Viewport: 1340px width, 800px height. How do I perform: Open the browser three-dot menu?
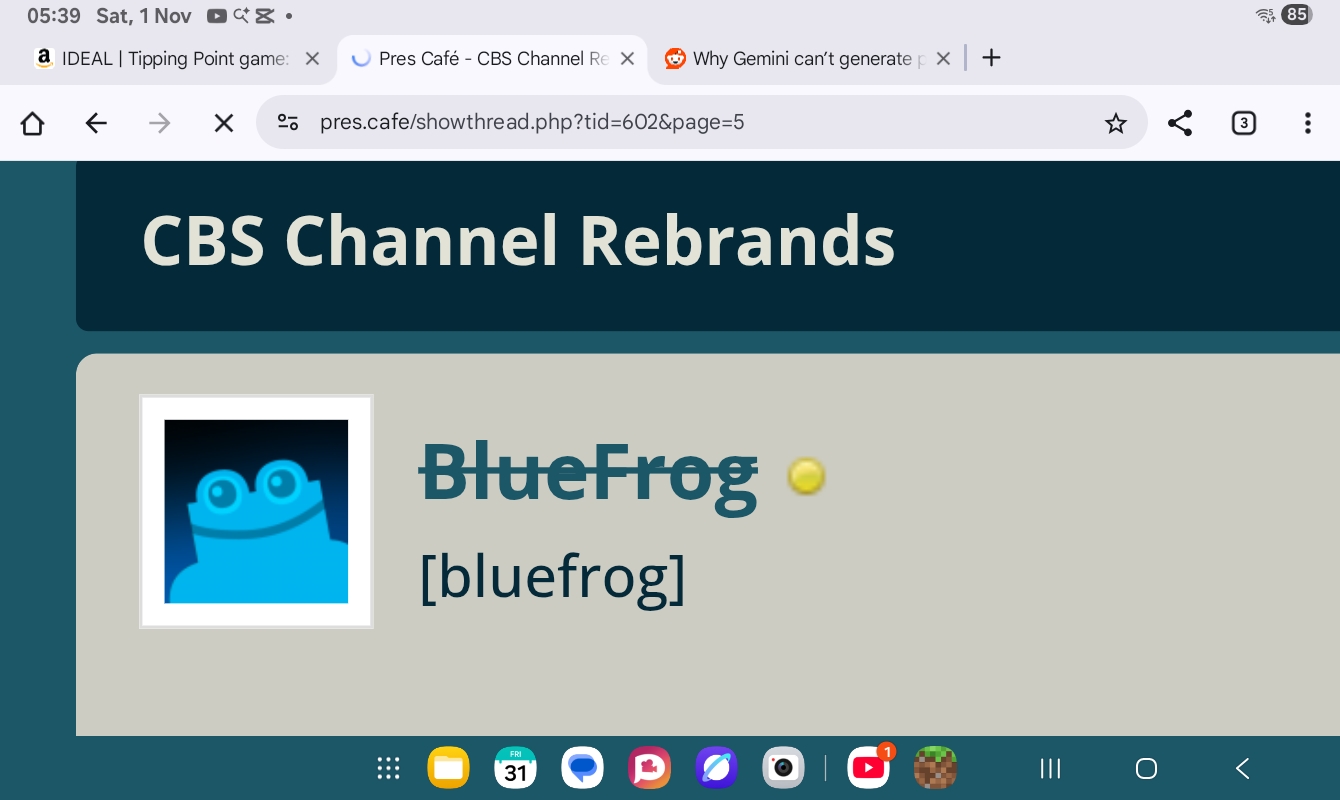pyautogui.click(x=1307, y=123)
